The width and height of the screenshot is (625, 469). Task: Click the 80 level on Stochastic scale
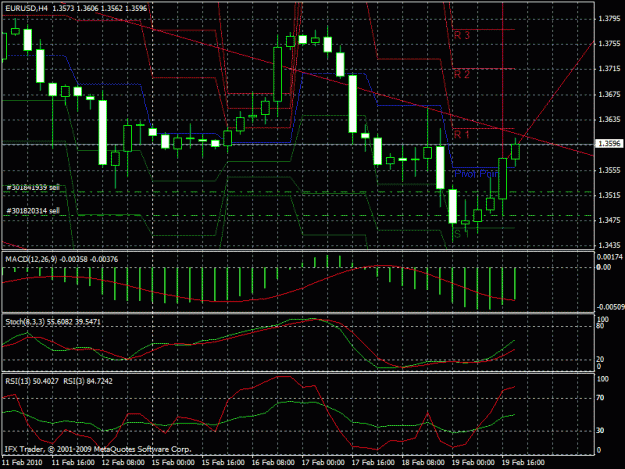click(x=599, y=326)
